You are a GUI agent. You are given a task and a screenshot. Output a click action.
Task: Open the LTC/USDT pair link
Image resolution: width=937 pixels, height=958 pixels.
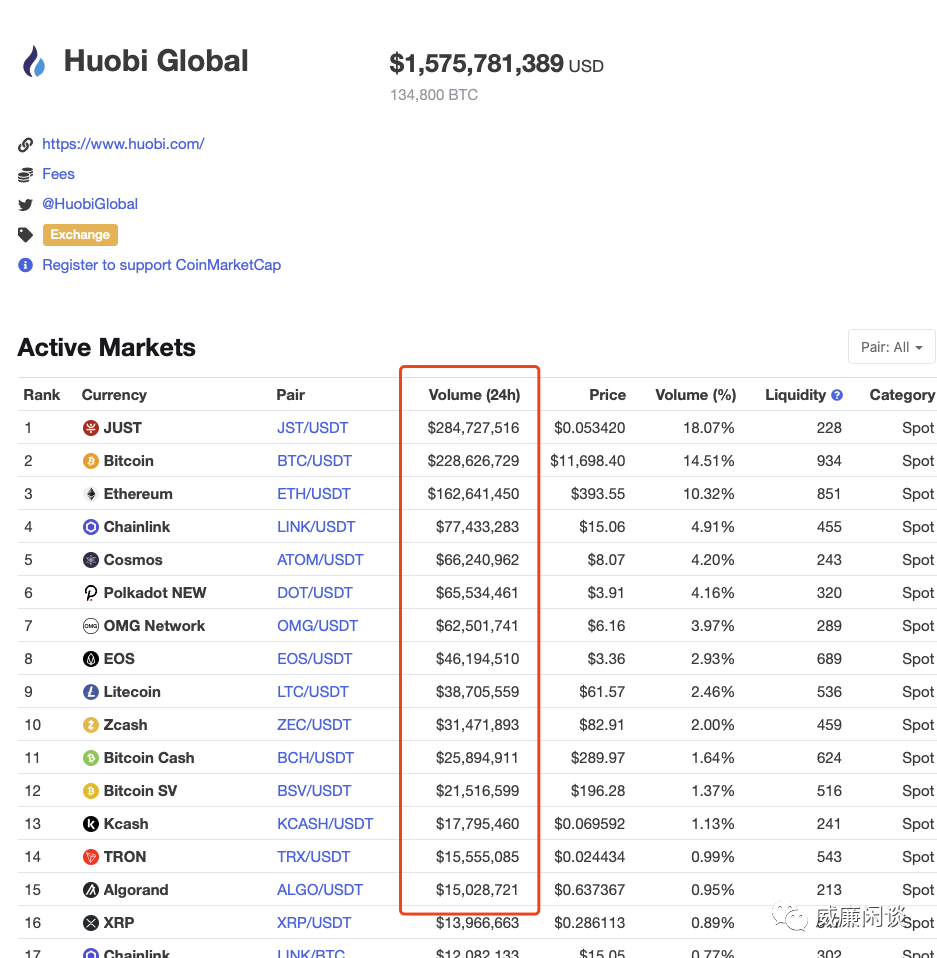click(313, 692)
